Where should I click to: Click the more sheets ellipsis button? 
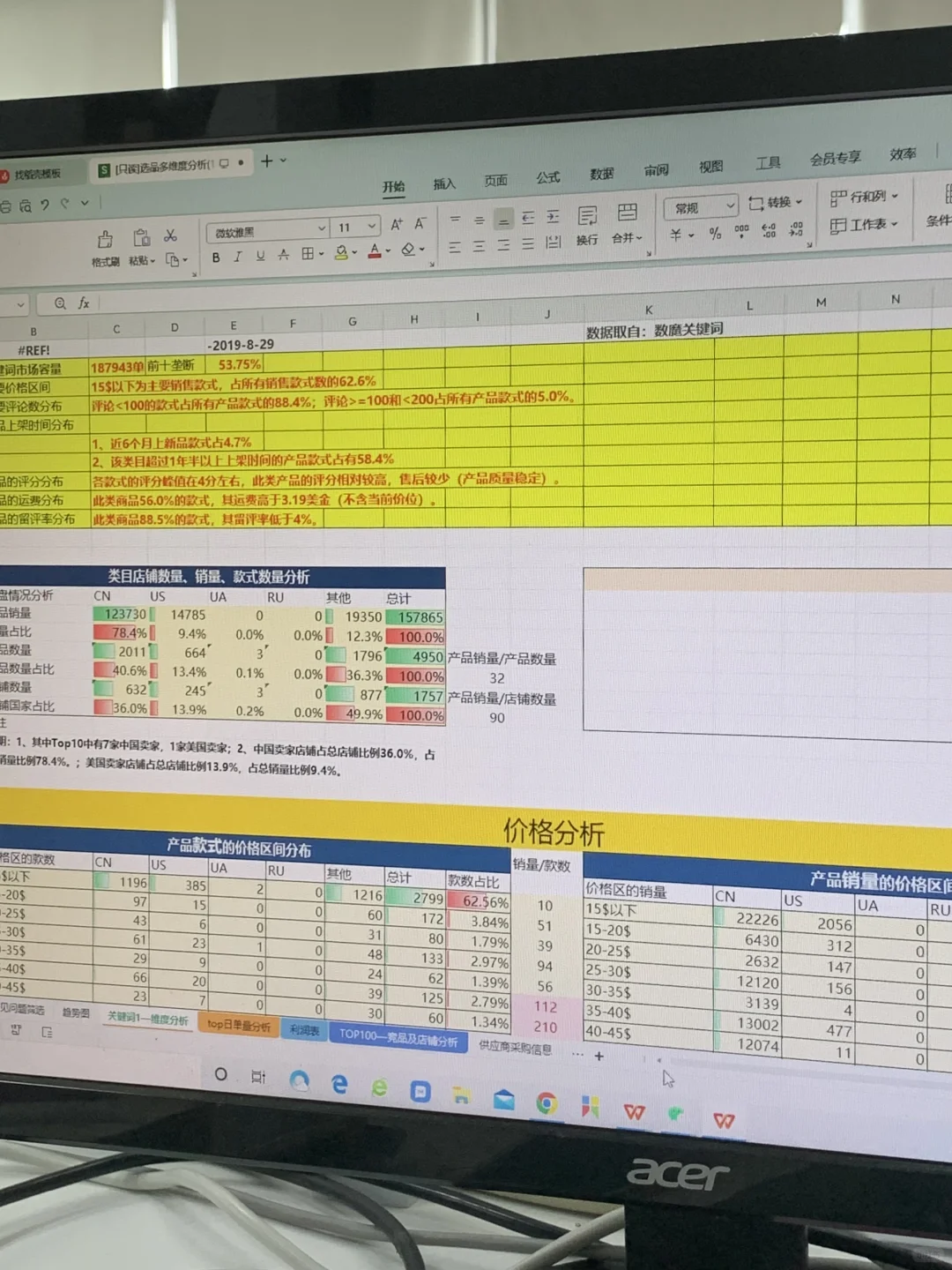[577, 1053]
